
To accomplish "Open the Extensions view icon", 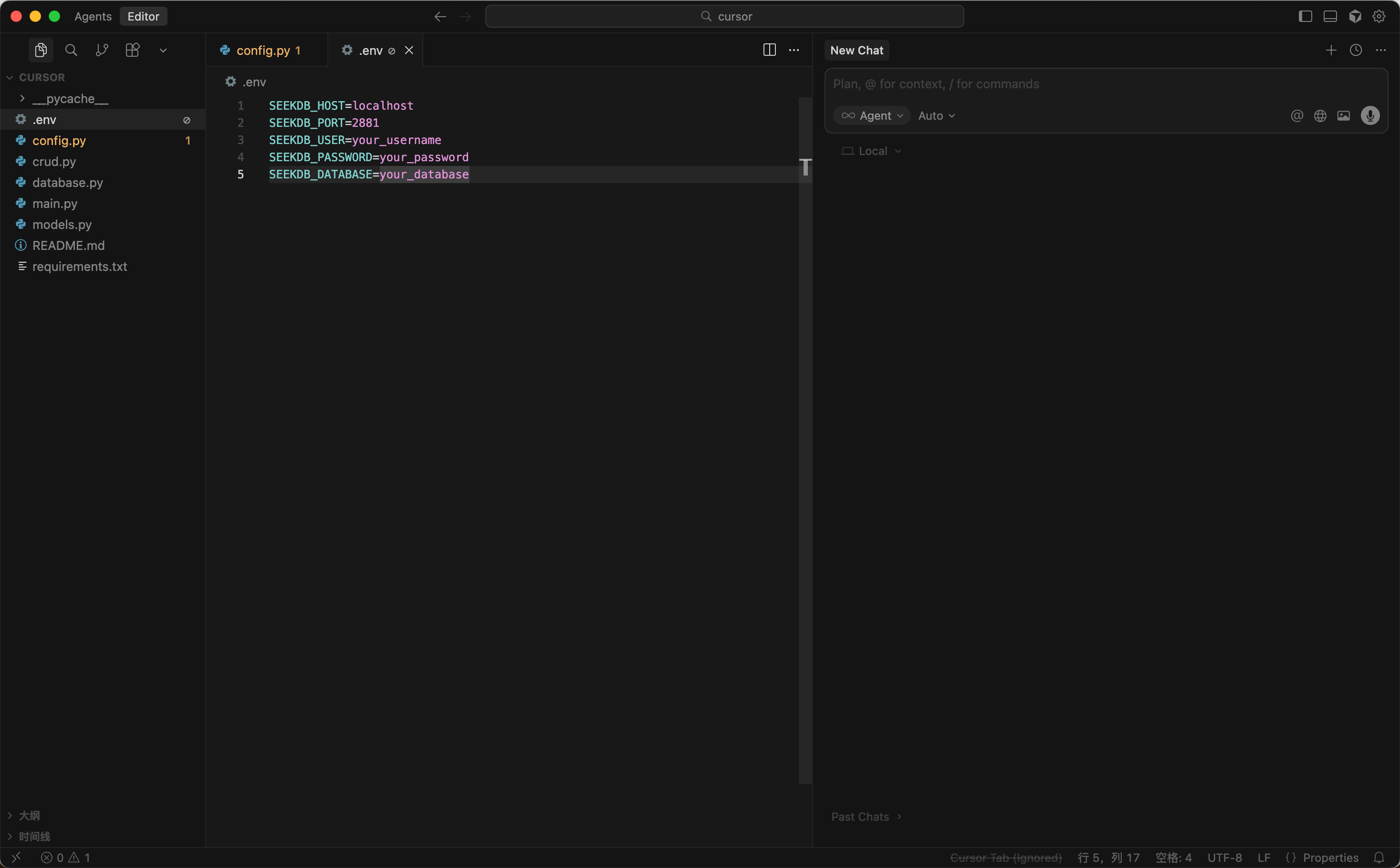I will coord(133,50).
